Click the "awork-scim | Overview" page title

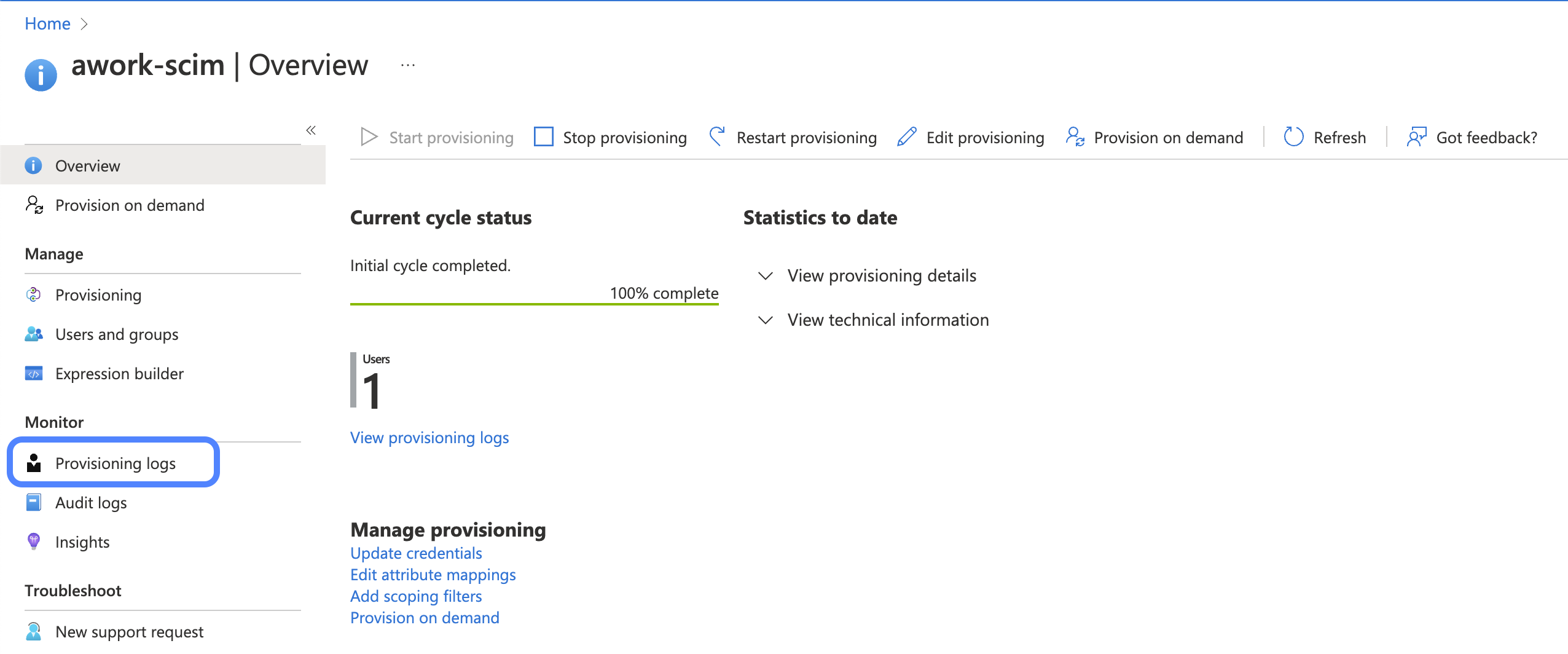click(220, 65)
